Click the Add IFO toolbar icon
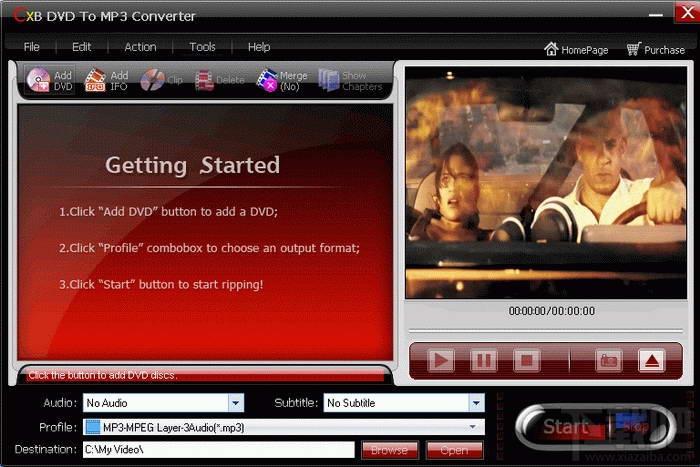 (107, 80)
